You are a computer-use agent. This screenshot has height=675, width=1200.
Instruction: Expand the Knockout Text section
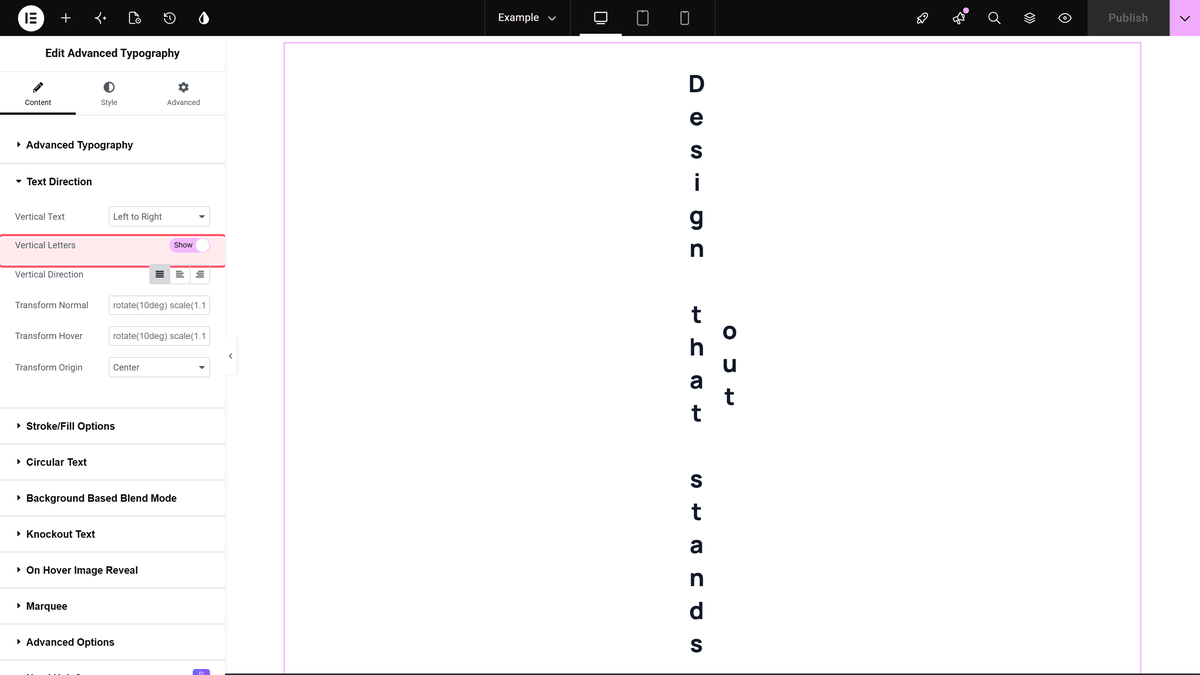click(x=112, y=534)
